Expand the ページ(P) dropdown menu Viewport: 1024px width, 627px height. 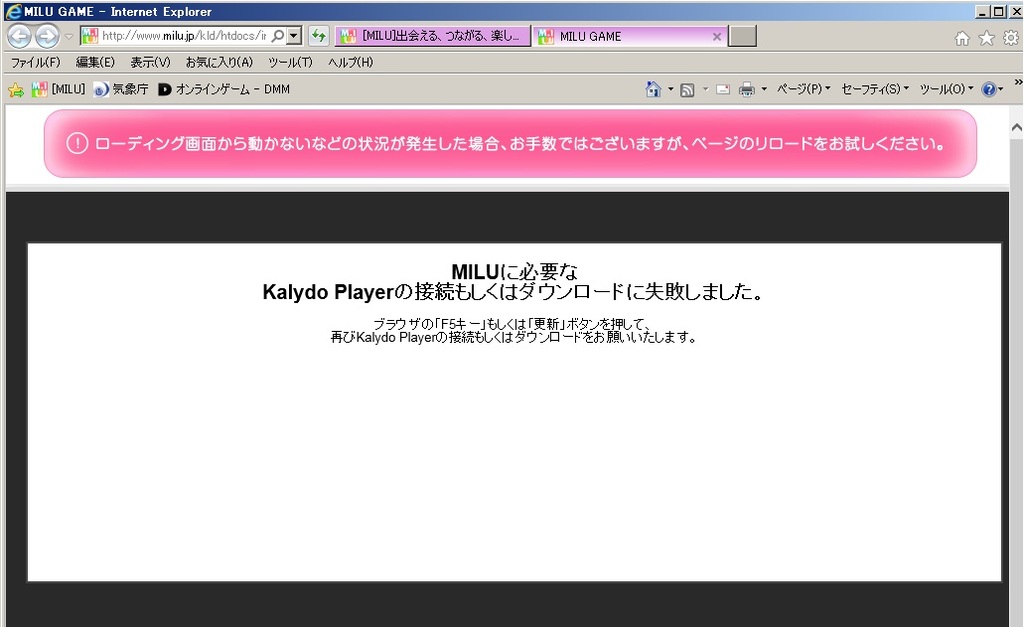click(x=803, y=89)
